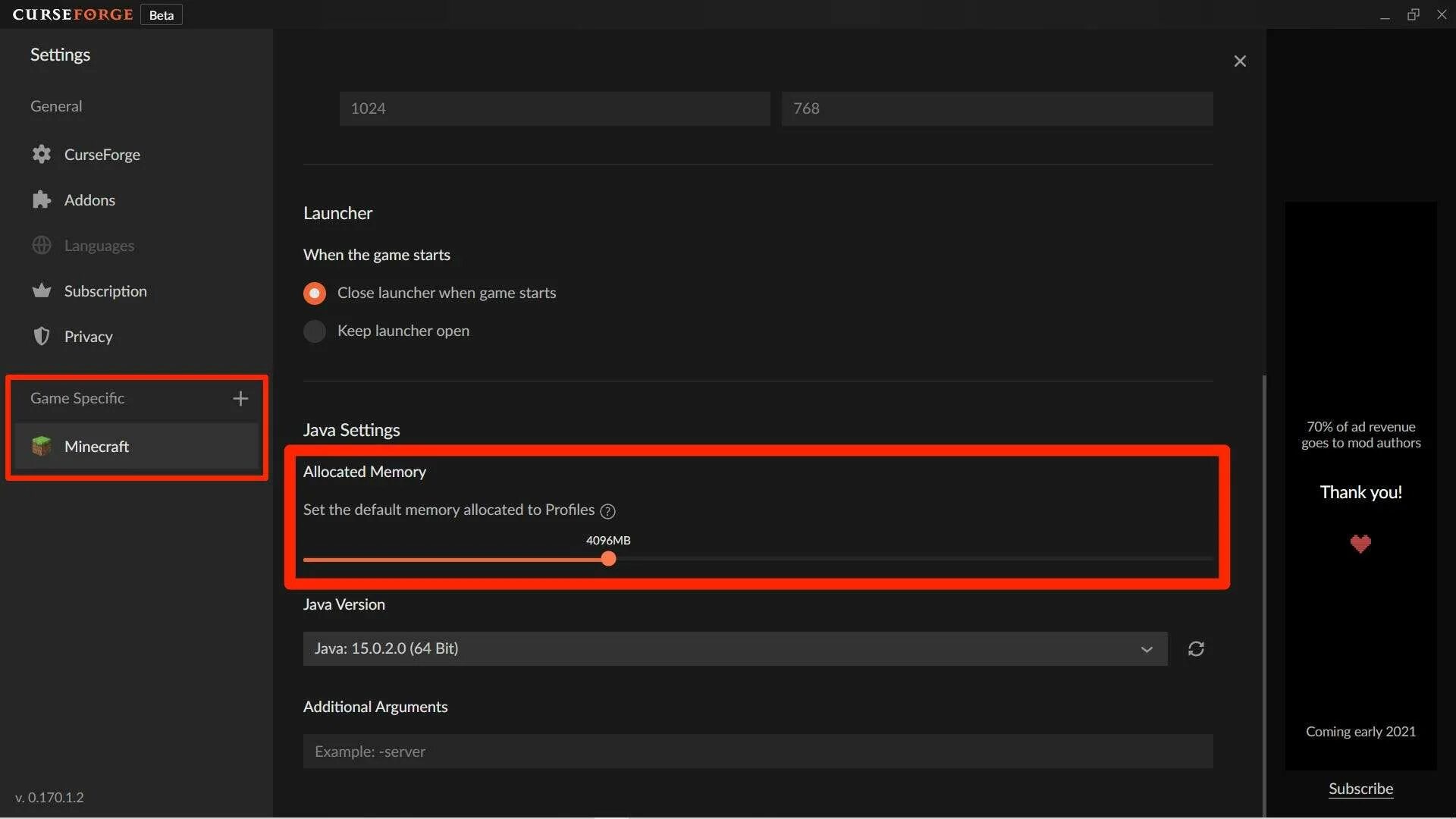
Task: Open the Minecraft game specific settings
Action: (x=96, y=447)
